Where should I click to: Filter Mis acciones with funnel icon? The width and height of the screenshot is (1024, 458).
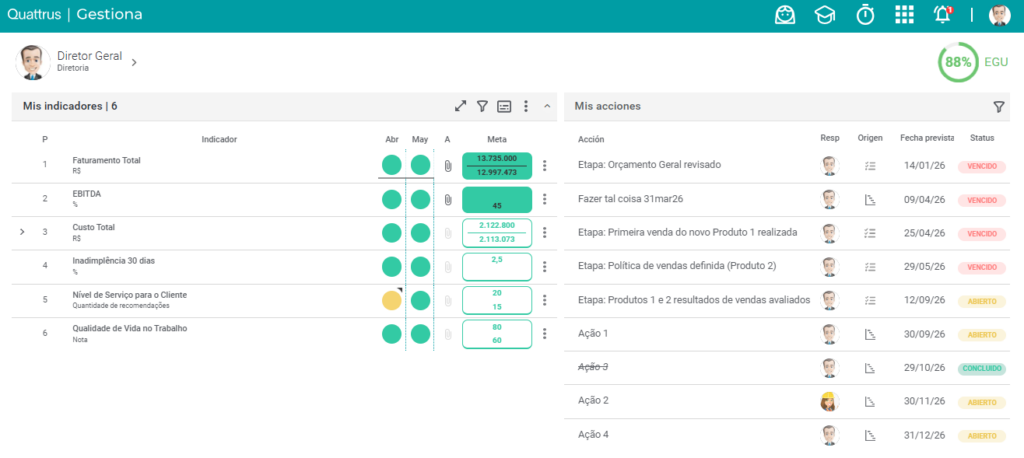(999, 106)
